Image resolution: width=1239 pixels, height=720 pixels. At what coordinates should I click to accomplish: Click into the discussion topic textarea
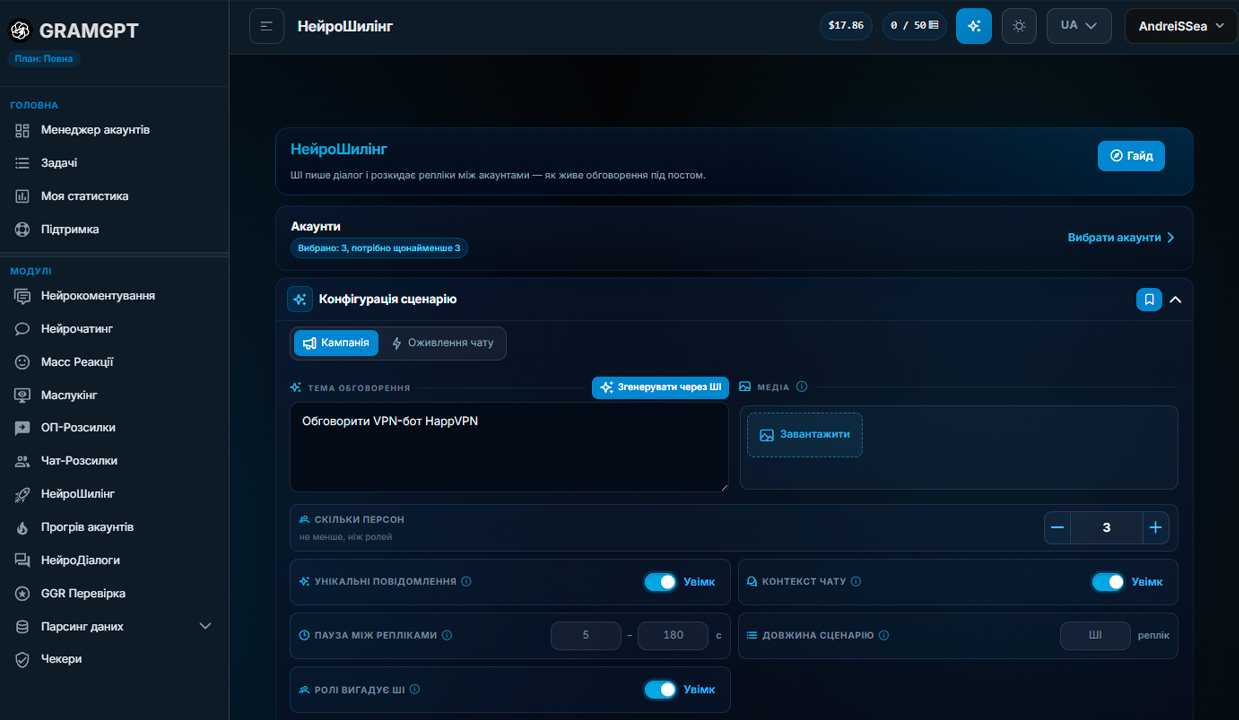(509, 447)
